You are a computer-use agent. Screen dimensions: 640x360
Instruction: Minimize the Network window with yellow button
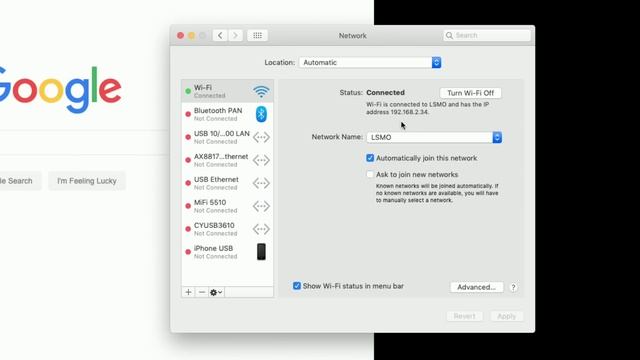(191, 36)
